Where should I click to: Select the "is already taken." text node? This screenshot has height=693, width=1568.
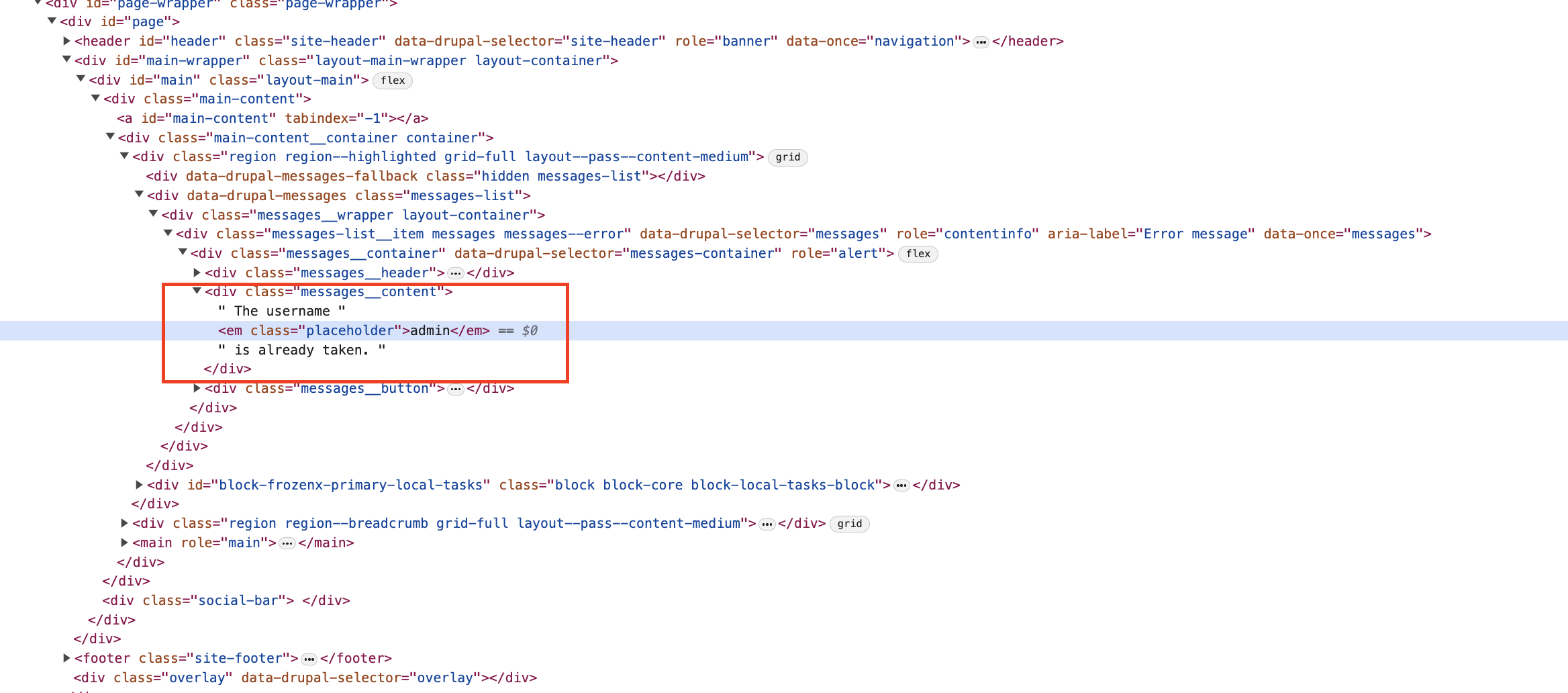[x=301, y=350]
